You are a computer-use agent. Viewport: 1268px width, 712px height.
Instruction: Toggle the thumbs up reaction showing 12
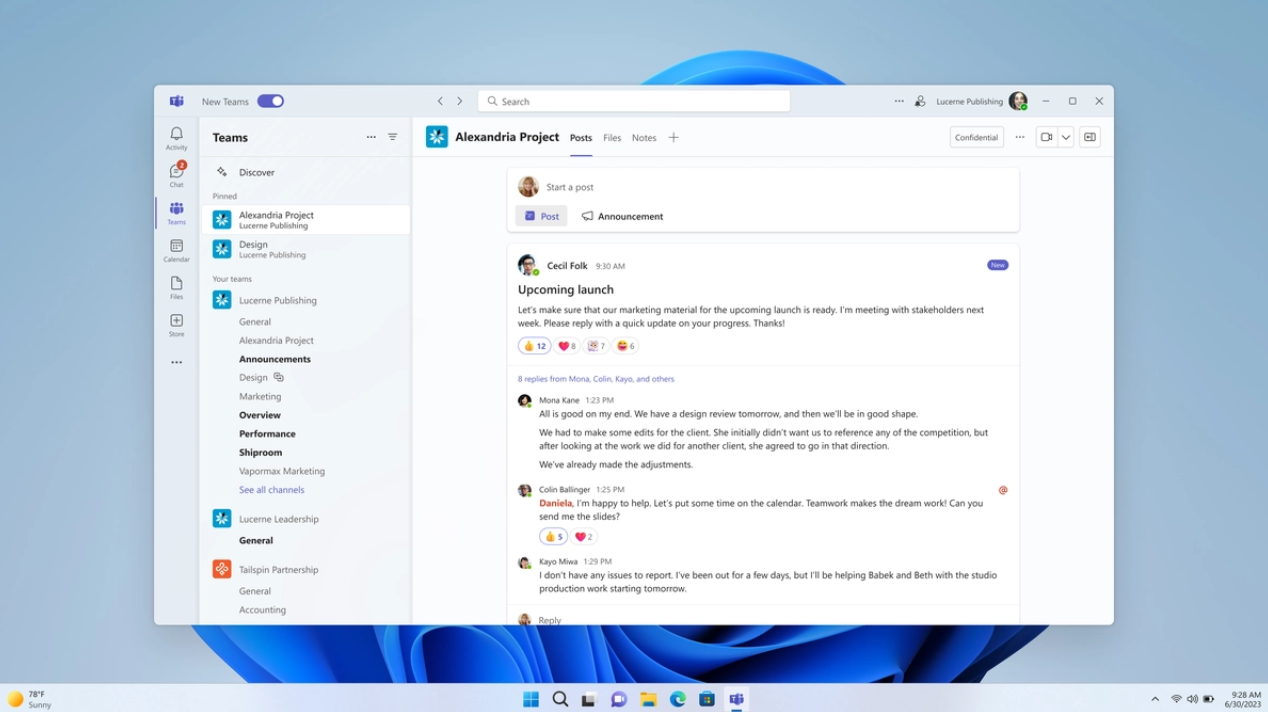pyautogui.click(x=534, y=346)
